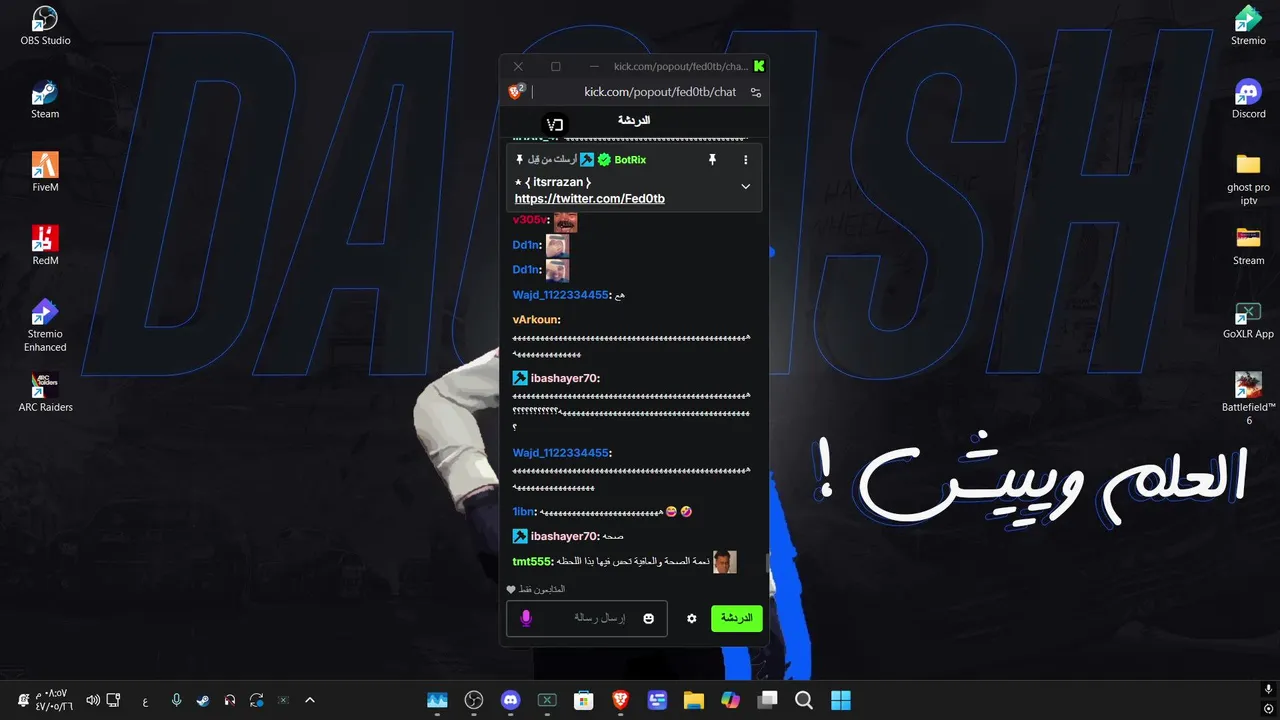Collapse the pinned message with the chevron
The image size is (1280, 720).
(x=745, y=186)
